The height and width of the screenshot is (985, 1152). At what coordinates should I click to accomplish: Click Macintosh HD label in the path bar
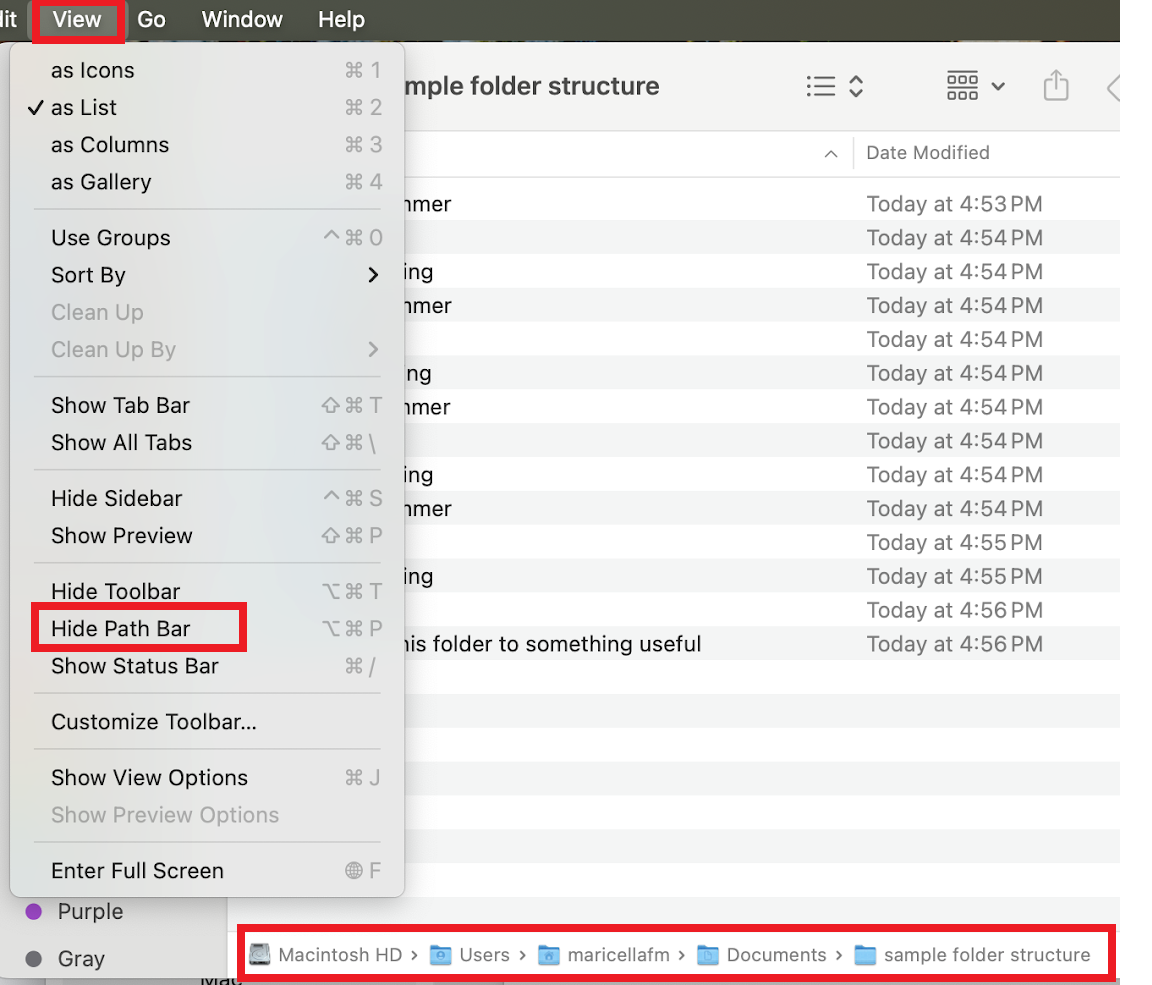(340, 955)
